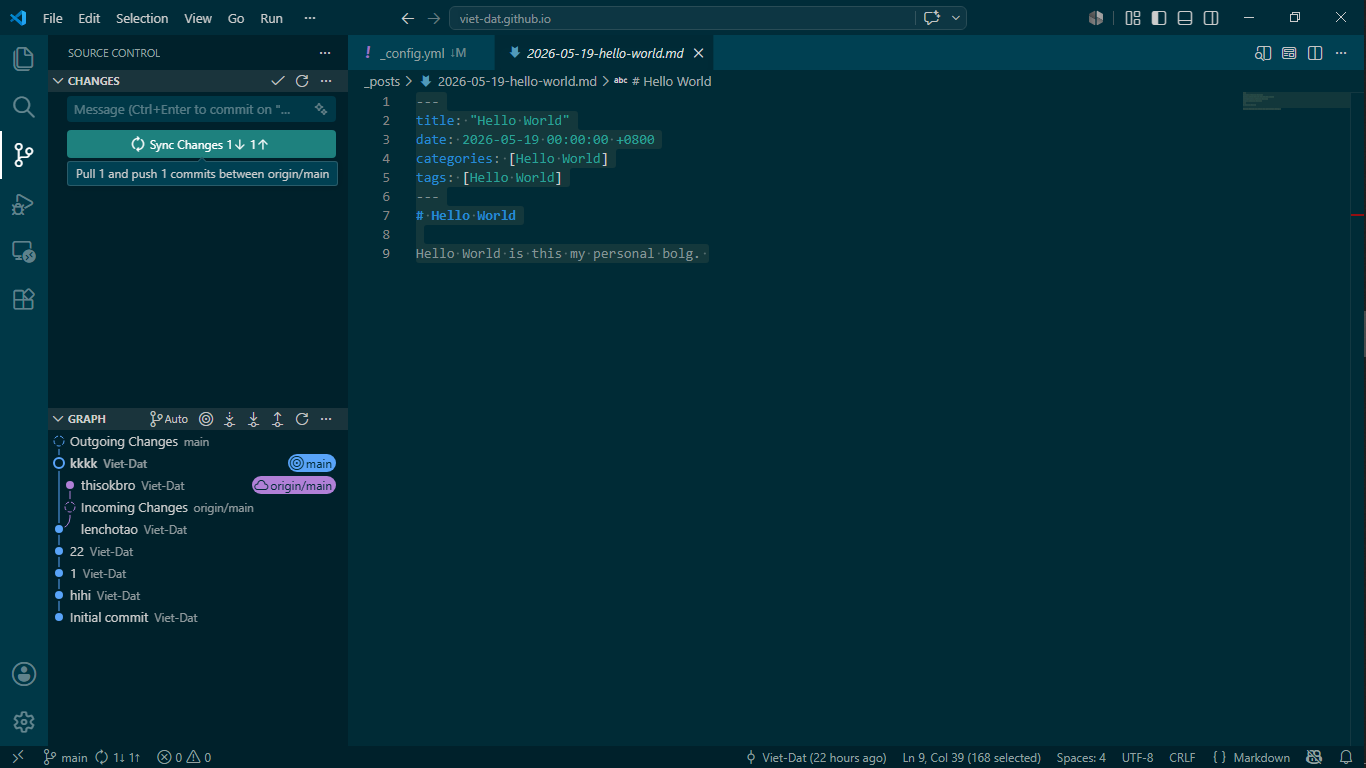
Task: Open Markdown preview to the side
Action: point(1263,53)
